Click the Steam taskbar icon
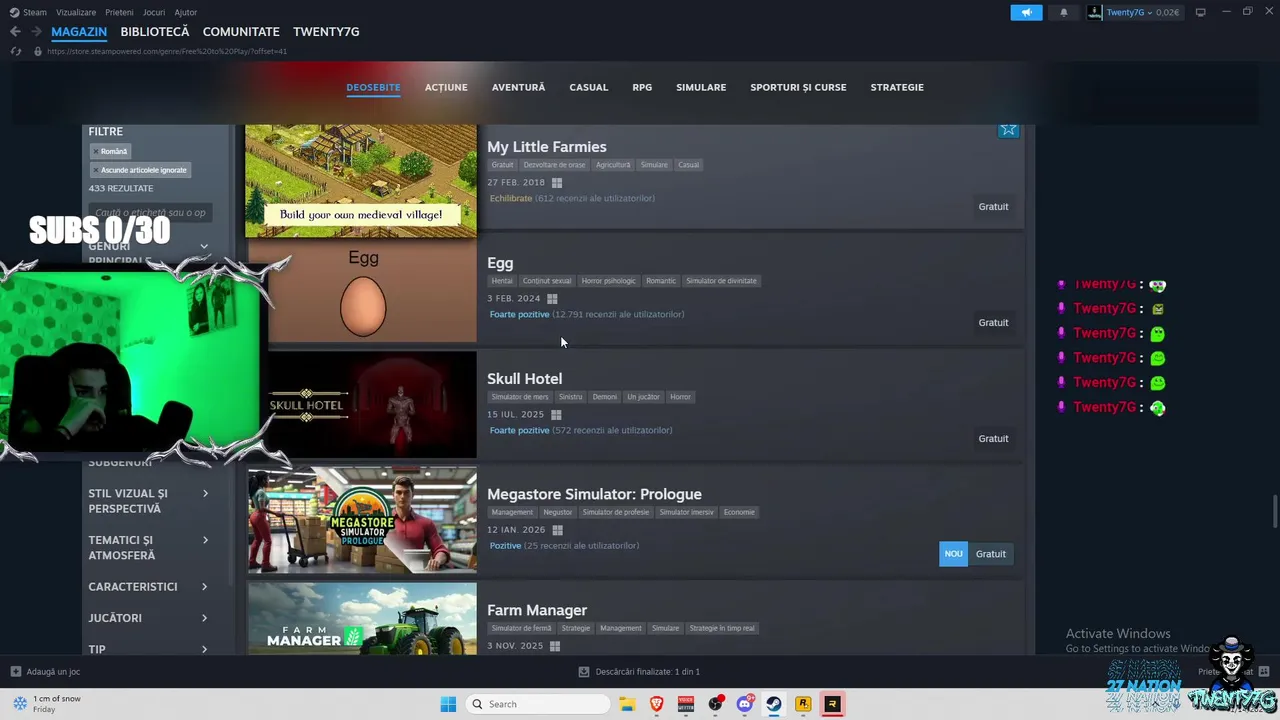1280x720 pixels. coord(774,704)
